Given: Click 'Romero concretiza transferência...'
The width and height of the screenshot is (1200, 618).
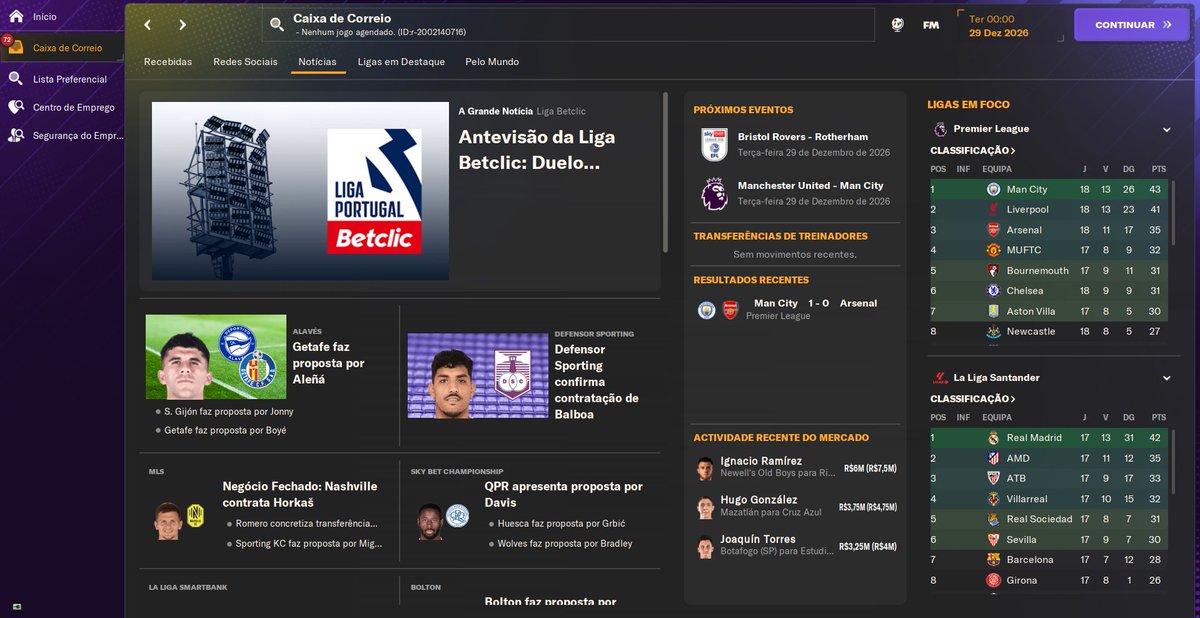Looking at the screenshot, I should click(307, 524).
